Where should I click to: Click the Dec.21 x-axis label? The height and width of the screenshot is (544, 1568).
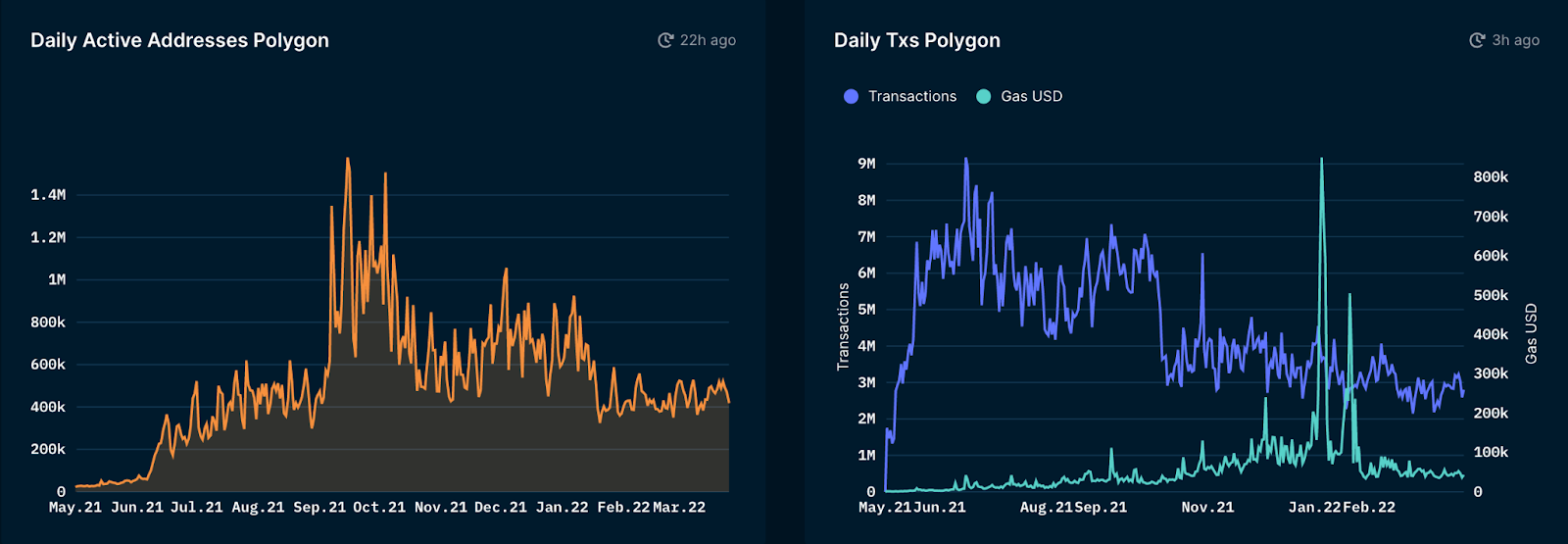[501, 508]
